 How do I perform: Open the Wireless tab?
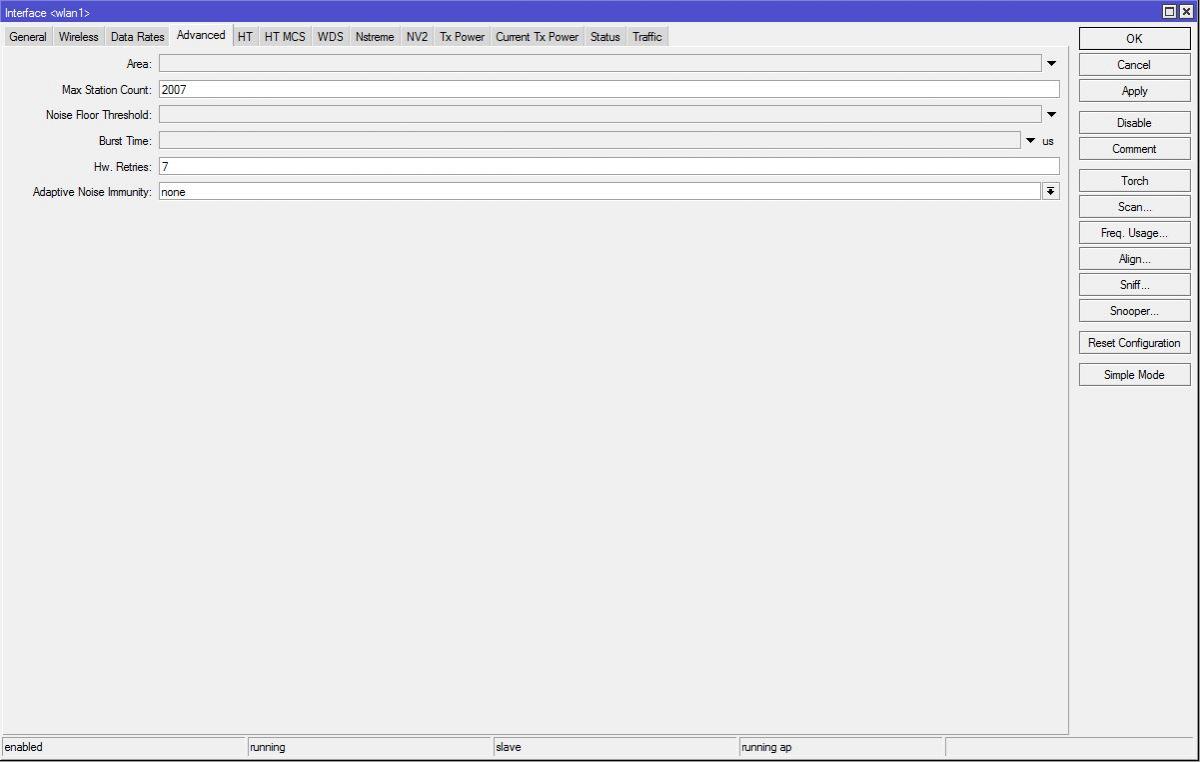coord(78,37)
